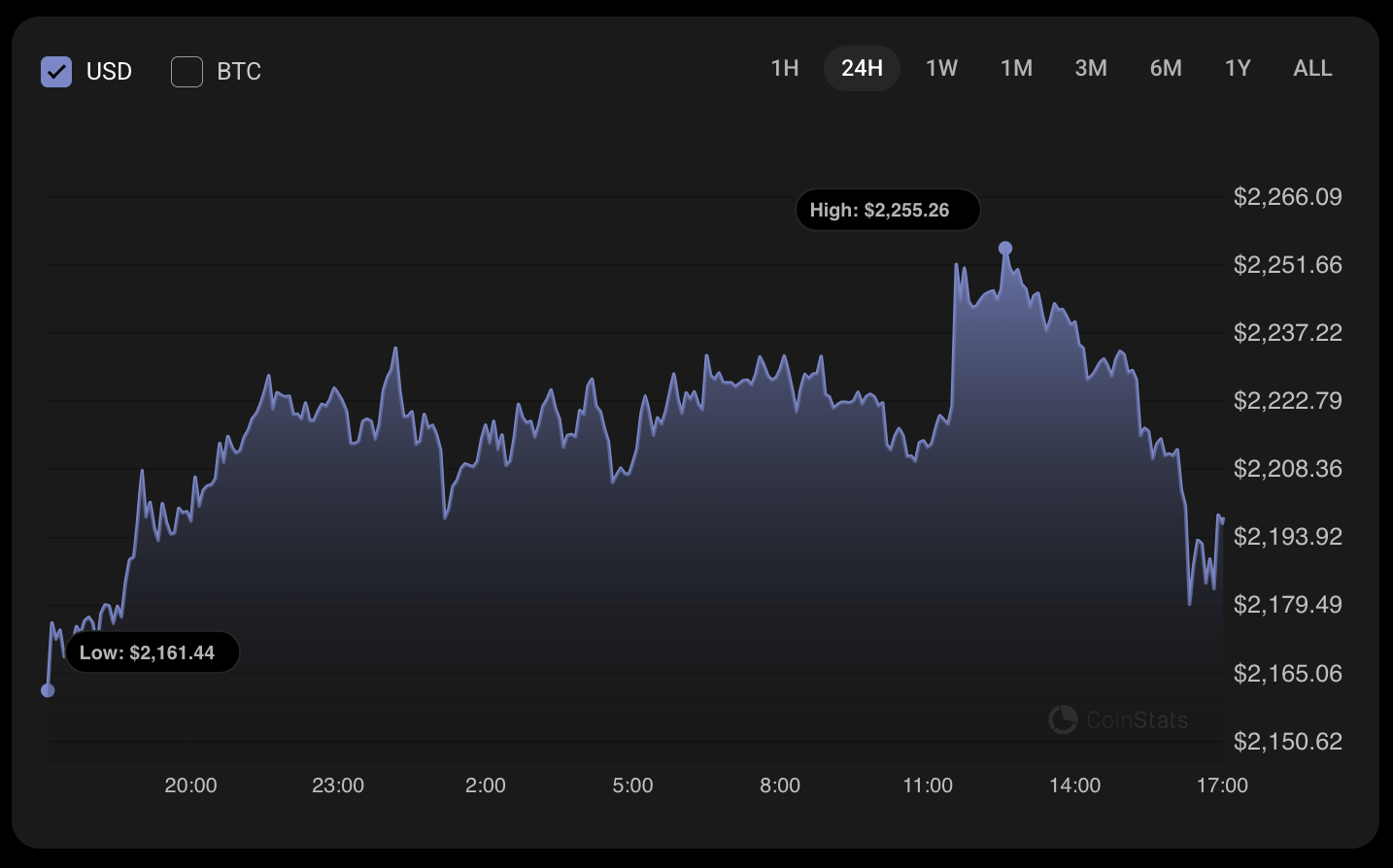
Task: Click the Low: $2,161.44 tooltip
Action: click(x=152, y=652)
